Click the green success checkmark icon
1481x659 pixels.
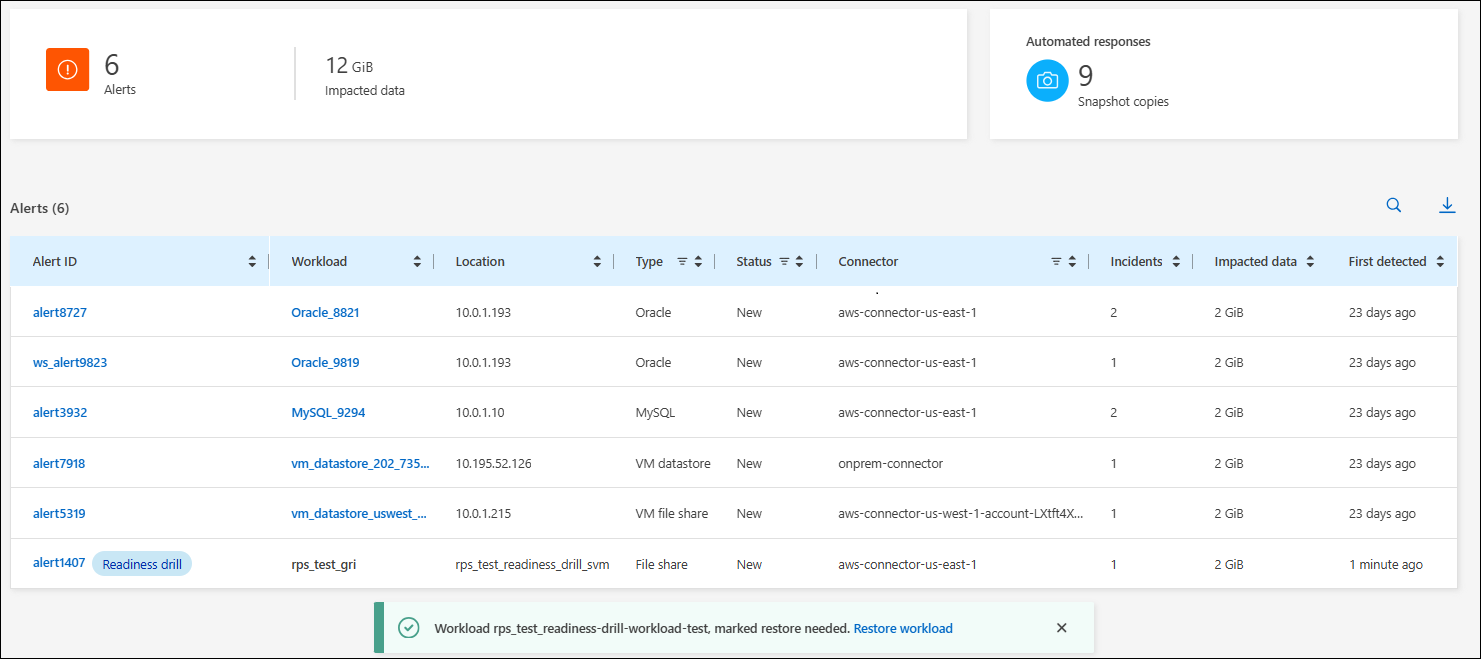click(408, 628)
